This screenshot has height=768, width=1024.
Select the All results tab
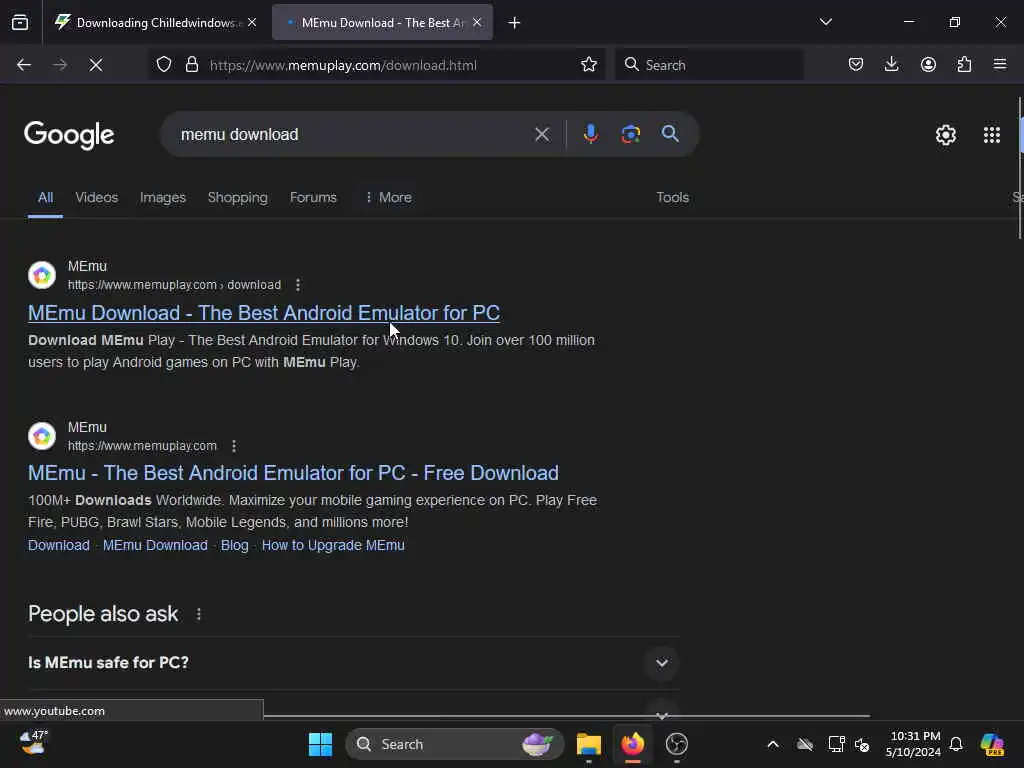coord(45,197)
